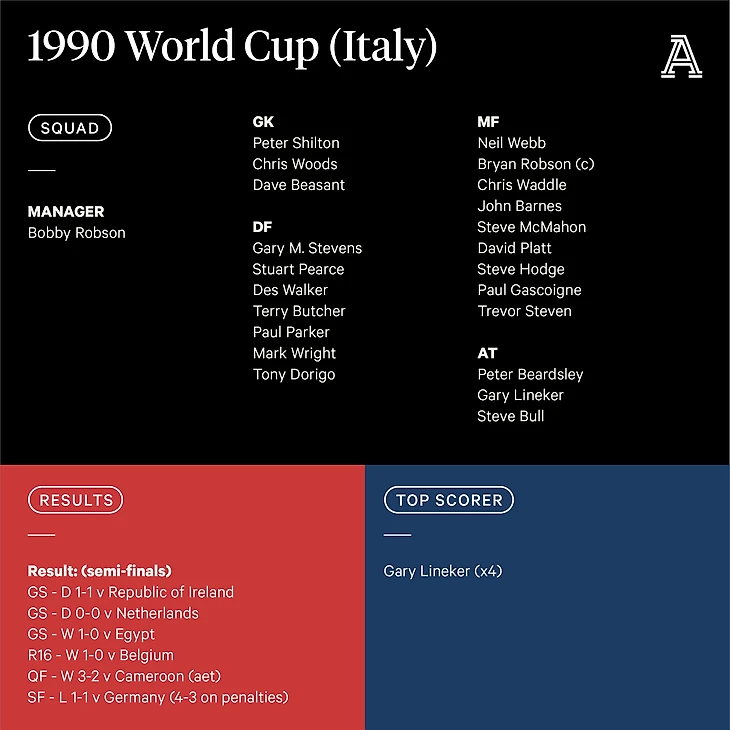
Task: Select defender Stuart Pearce
Action: 298,269
